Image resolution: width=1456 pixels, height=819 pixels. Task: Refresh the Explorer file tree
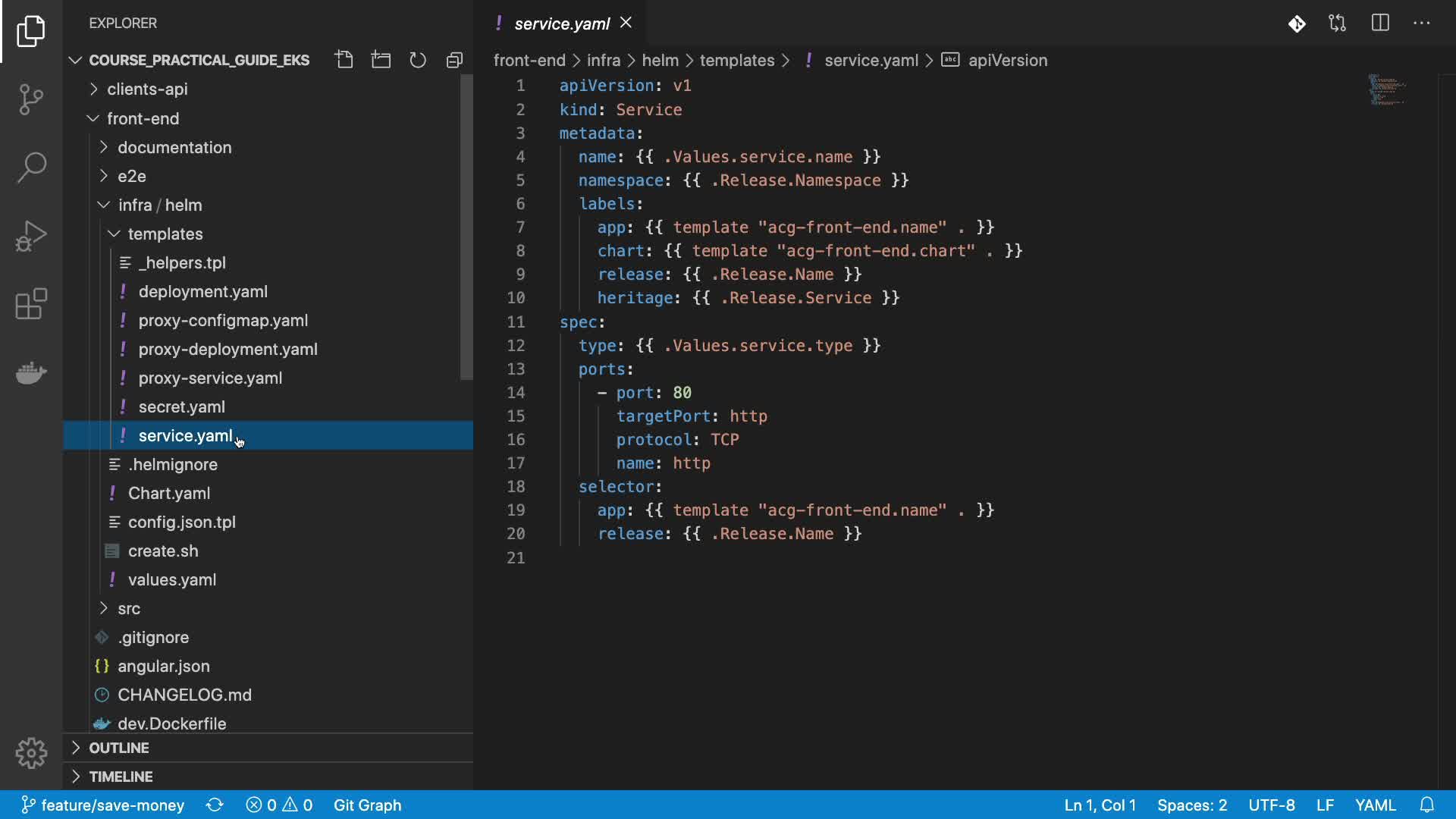pyautogui.click(x=418, y=60)
